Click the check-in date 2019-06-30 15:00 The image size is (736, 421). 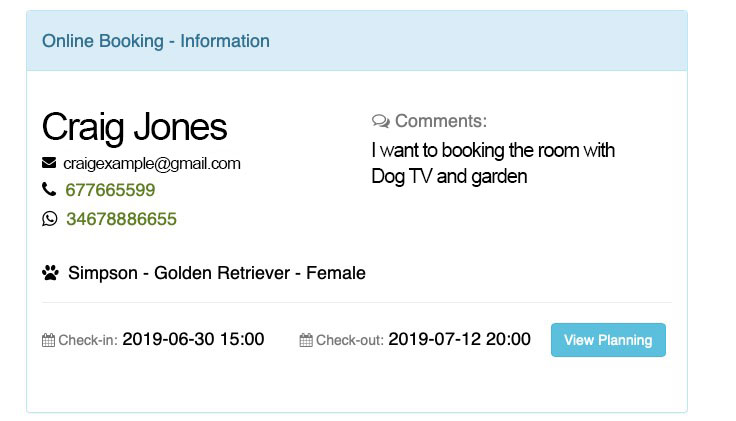tap(193, 339)
